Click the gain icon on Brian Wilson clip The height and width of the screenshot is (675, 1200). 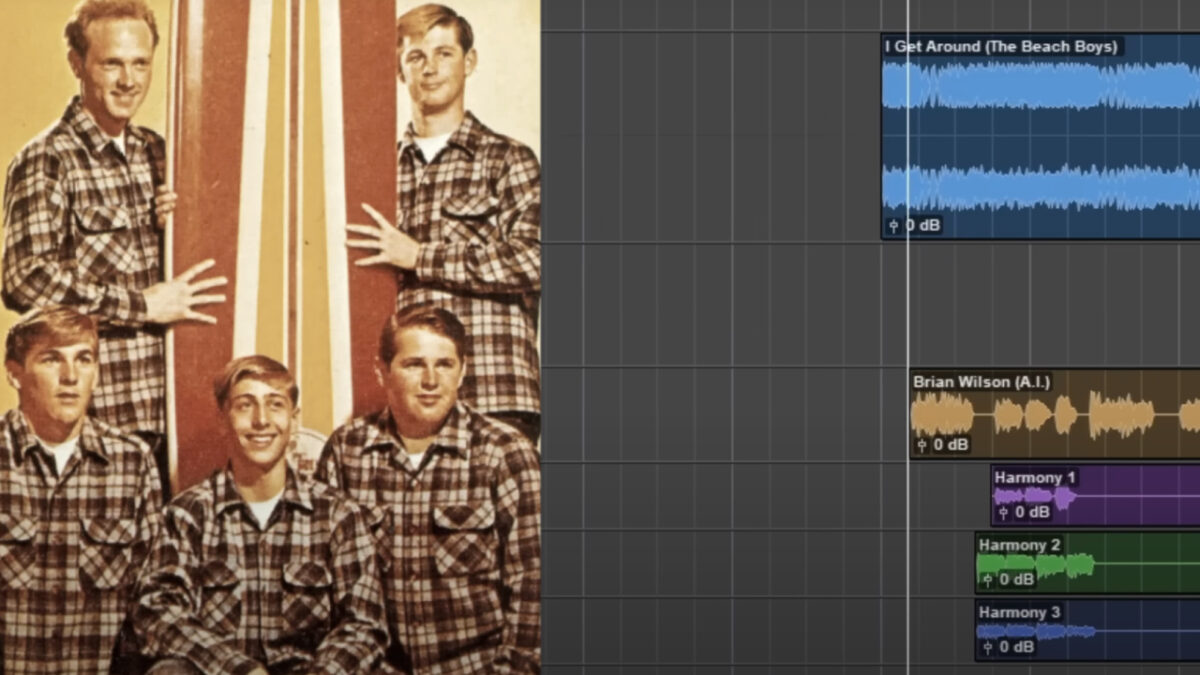(x=922, y=445)
